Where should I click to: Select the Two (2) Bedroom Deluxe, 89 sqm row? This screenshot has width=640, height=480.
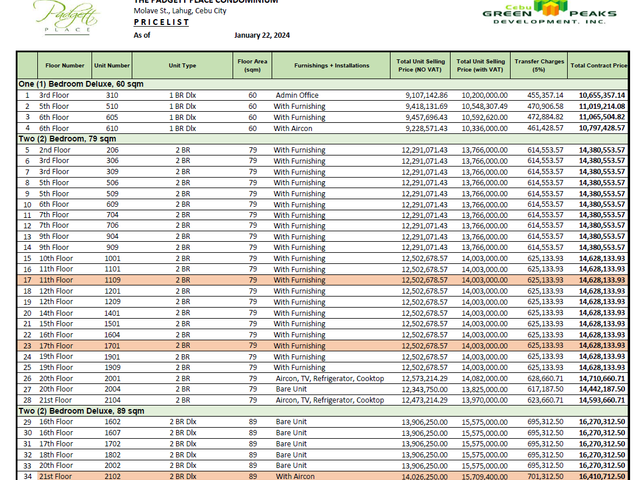322,411
